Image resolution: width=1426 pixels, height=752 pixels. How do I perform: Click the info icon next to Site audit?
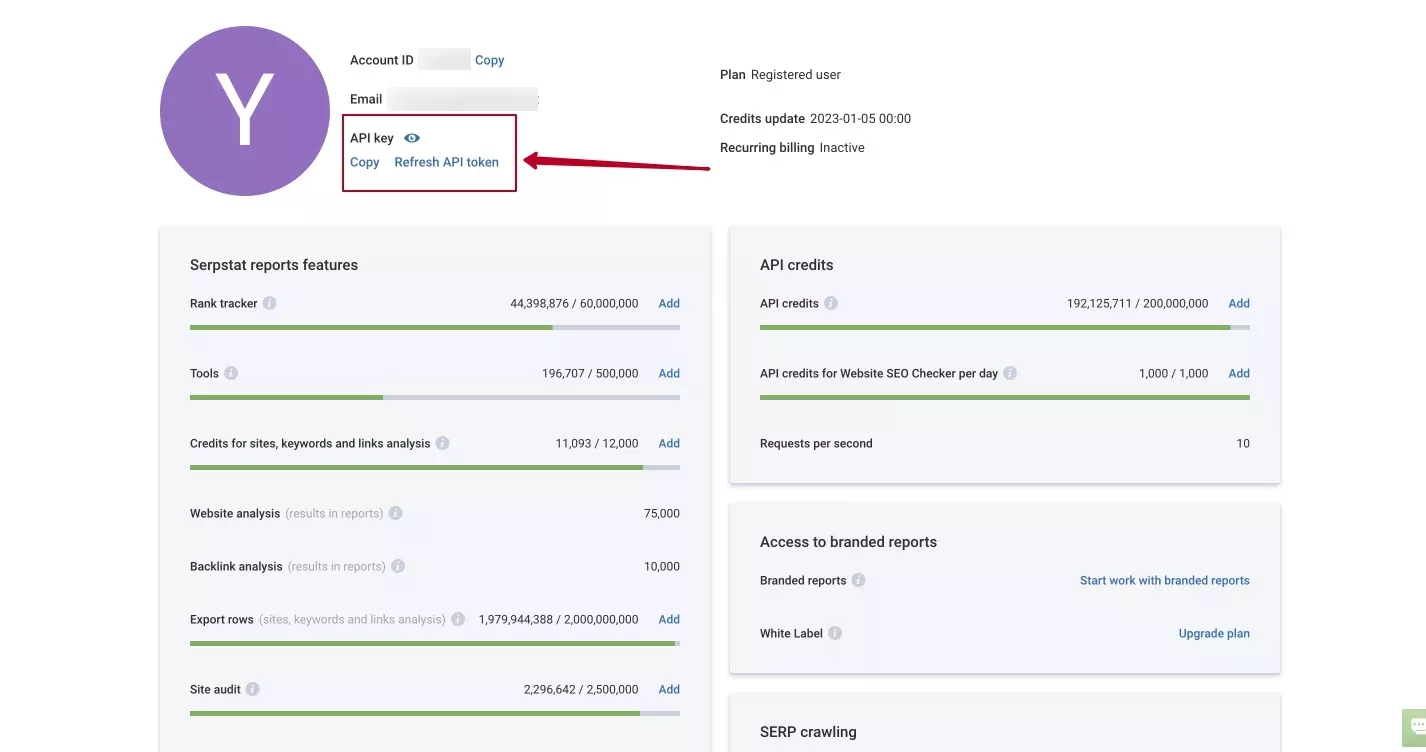coord(253,689)
